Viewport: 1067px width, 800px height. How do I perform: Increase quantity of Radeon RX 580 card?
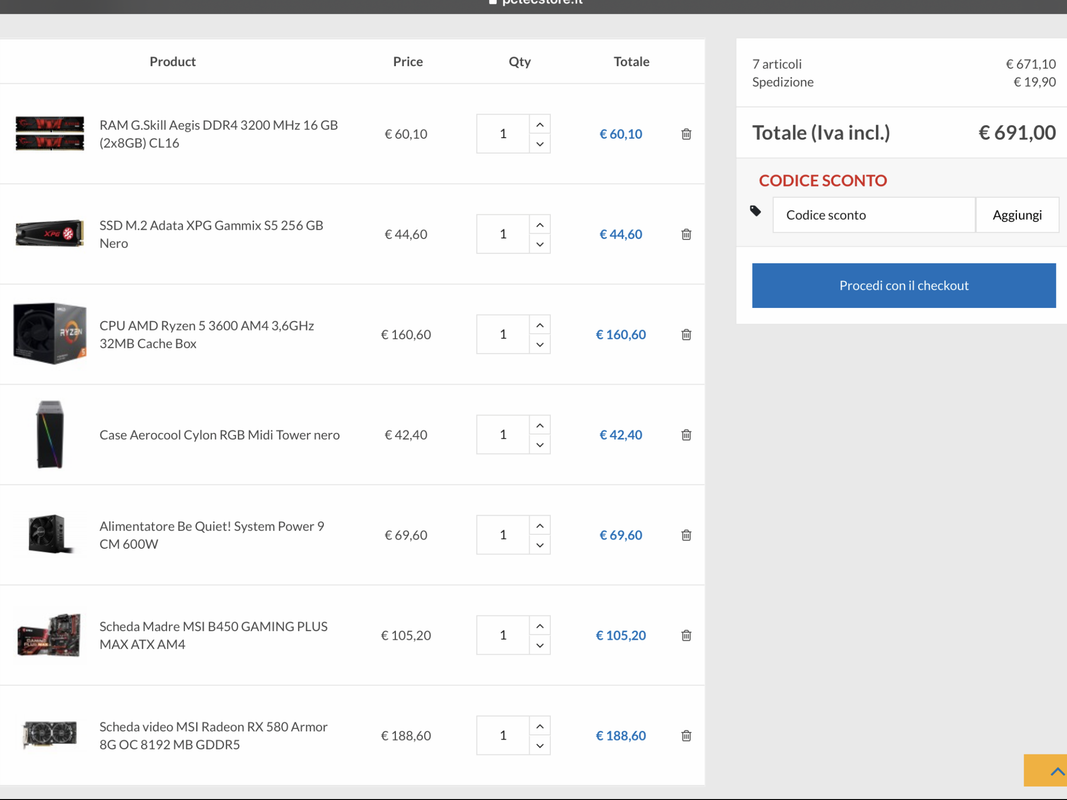540,726
